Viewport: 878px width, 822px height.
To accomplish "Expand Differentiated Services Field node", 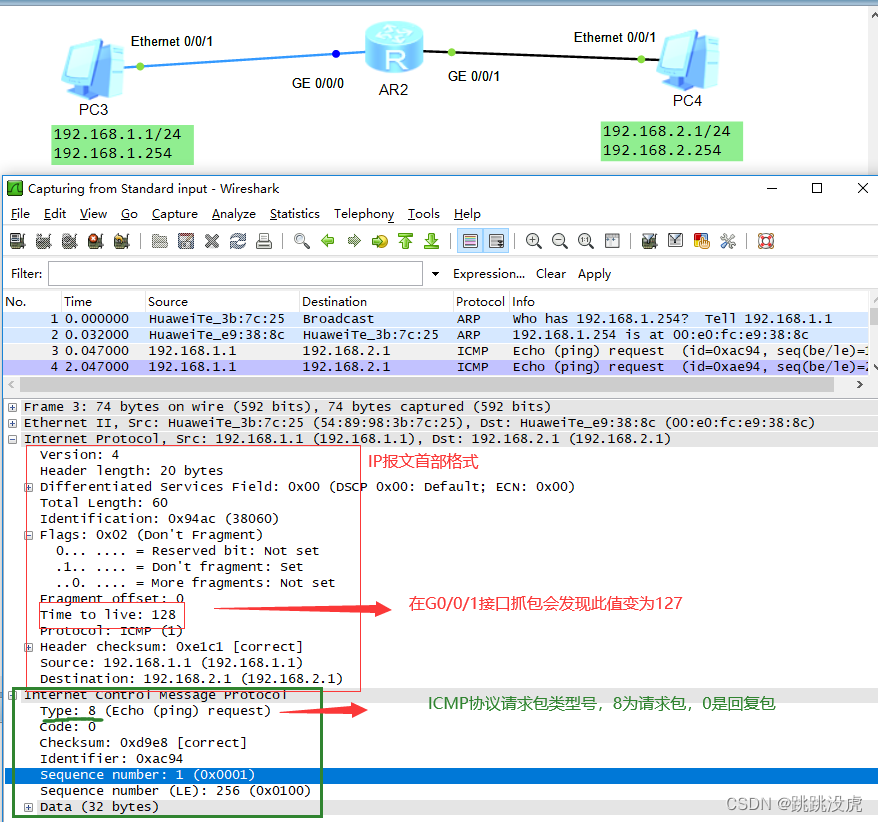I will coord(29,487).
